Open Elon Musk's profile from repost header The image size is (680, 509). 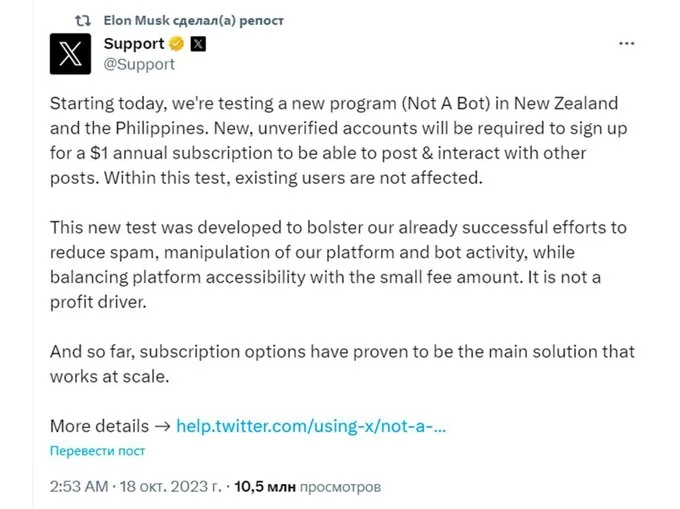click(137, 20)
